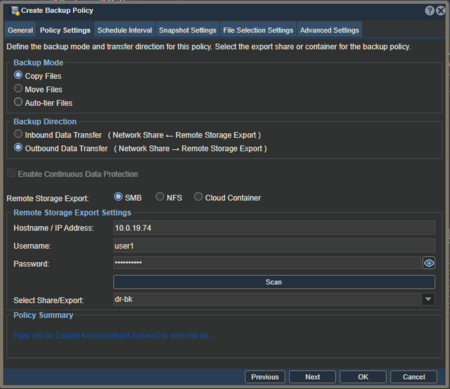450x389 pixels.
Task: Open the Policy Settings tab
Action: coord(65,30)
